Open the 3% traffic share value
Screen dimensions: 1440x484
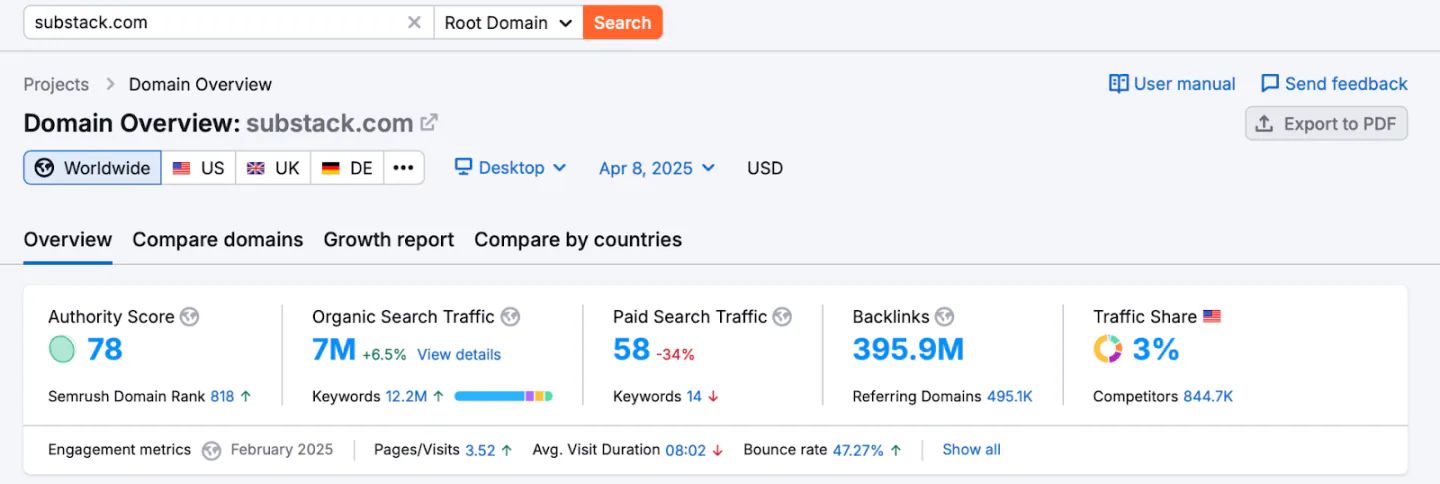click(x=1156, y=349)
